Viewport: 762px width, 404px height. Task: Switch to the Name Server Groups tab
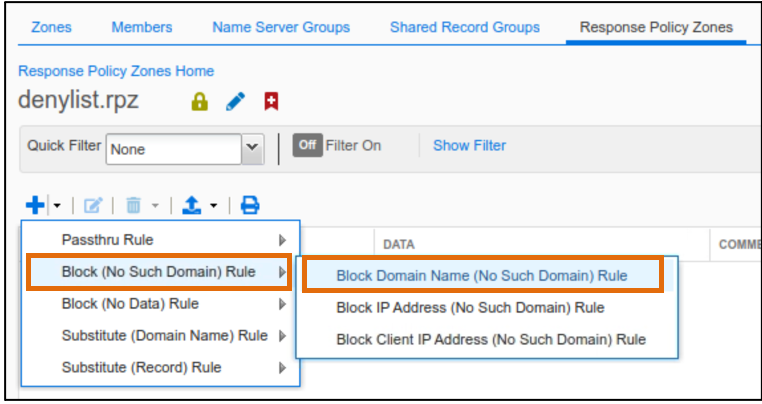281,27
